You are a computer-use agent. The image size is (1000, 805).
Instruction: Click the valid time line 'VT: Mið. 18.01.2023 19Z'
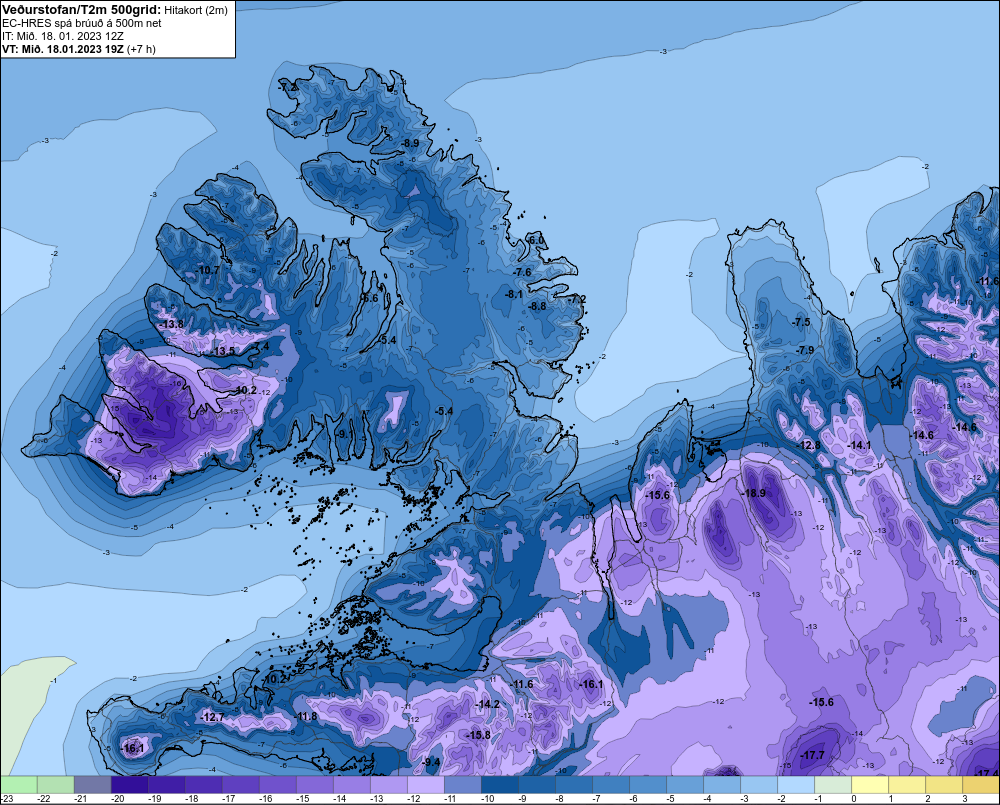pos(63,49)
